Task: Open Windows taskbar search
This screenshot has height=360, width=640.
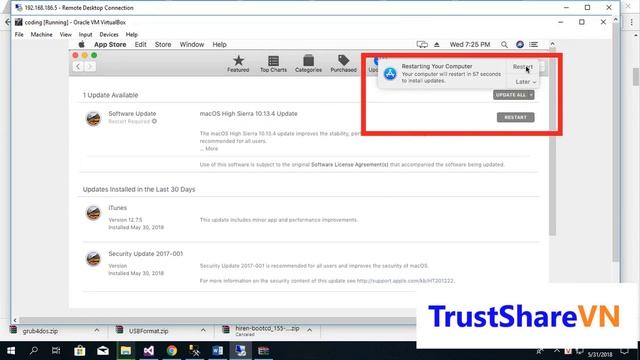Action: coord(34,351)
